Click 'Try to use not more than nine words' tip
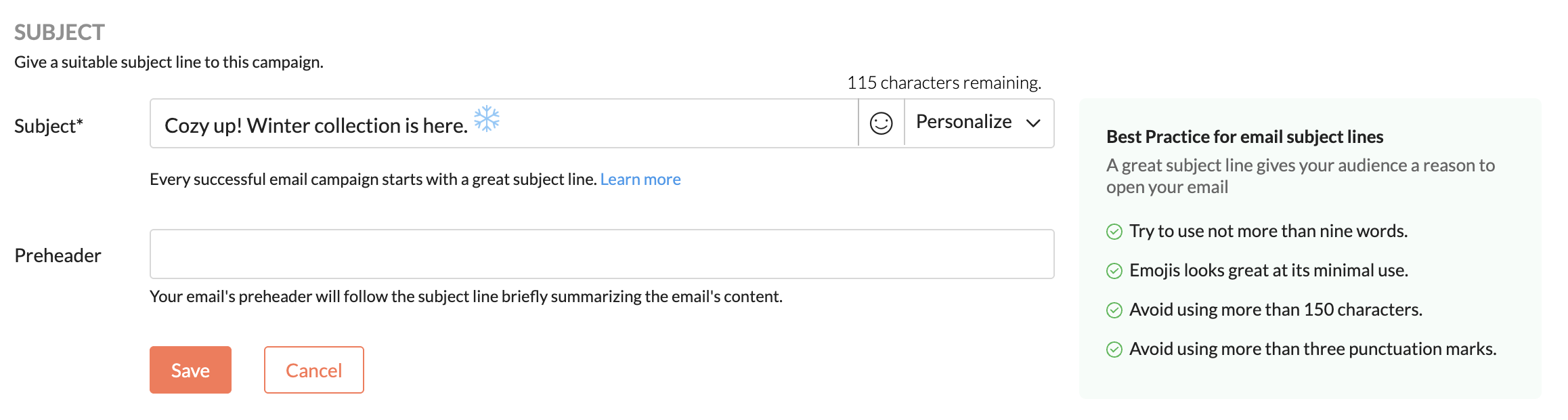Image resolution: width=1568 pixels, height=420 pixels. [x=1268, y=231]
